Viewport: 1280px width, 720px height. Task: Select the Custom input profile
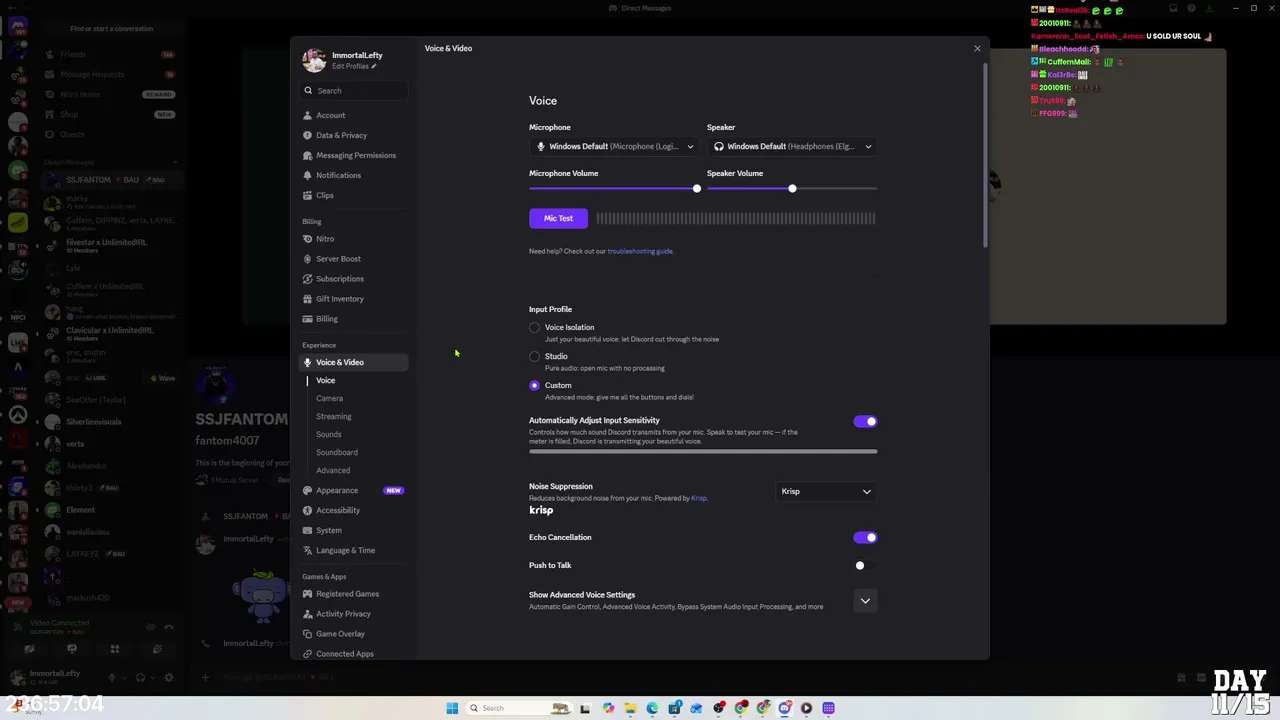[x=534, y=385]
